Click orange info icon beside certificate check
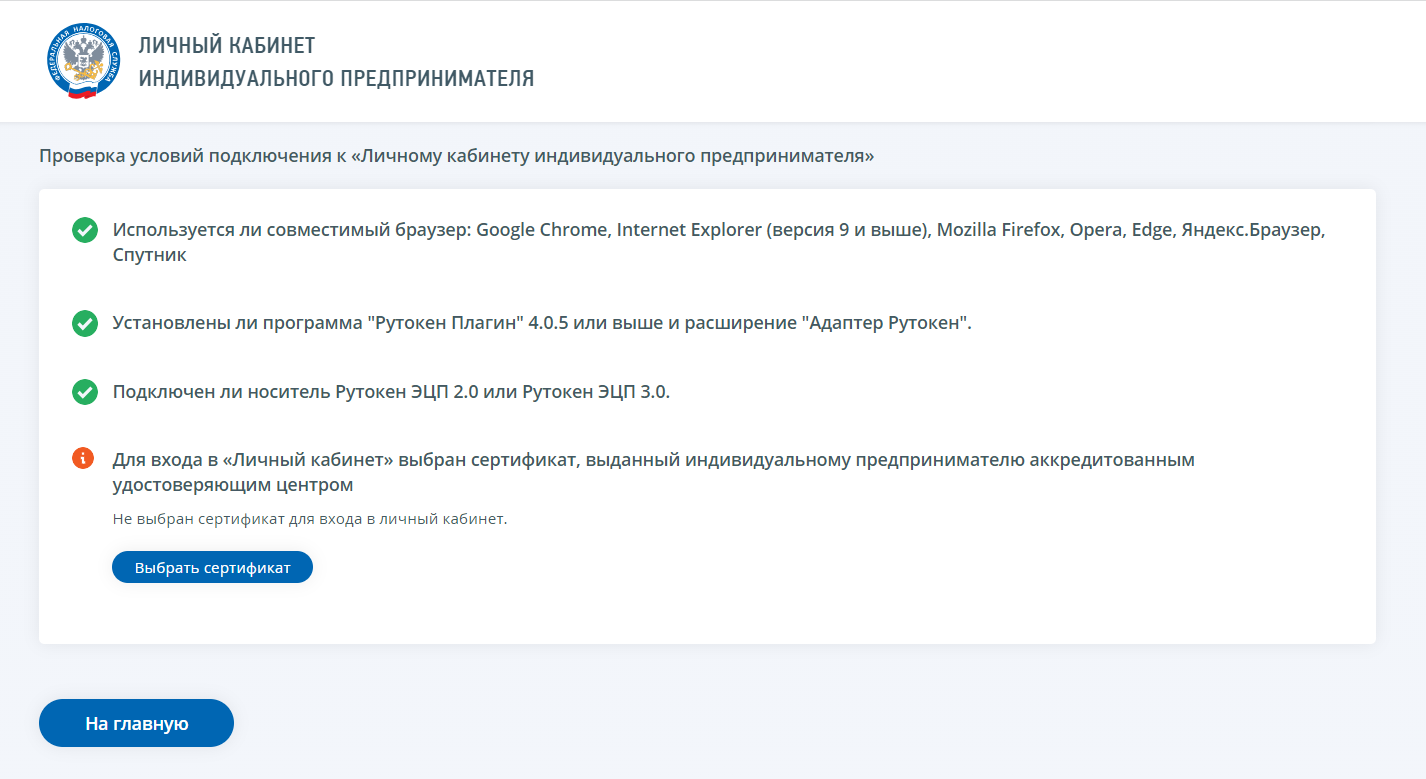 (x=84, y=458)
